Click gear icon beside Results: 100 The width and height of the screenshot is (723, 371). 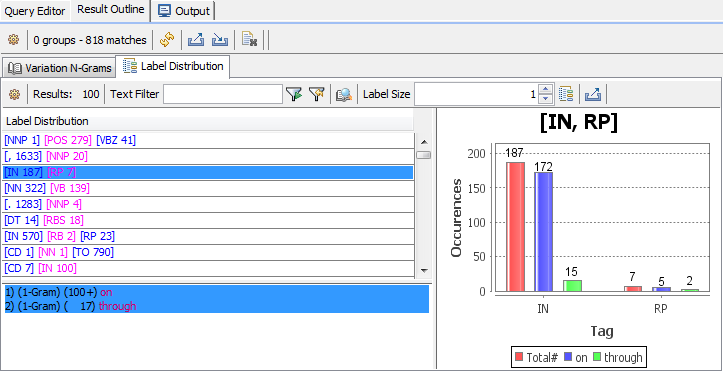[x=15, y=94]
